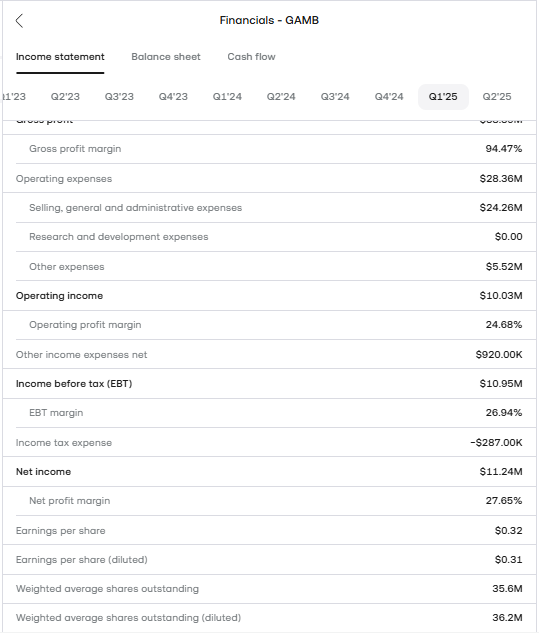This screenshot has width=539, height=633.
Task: Click Weighted average shares outstanding label
Action: [107, 589]
